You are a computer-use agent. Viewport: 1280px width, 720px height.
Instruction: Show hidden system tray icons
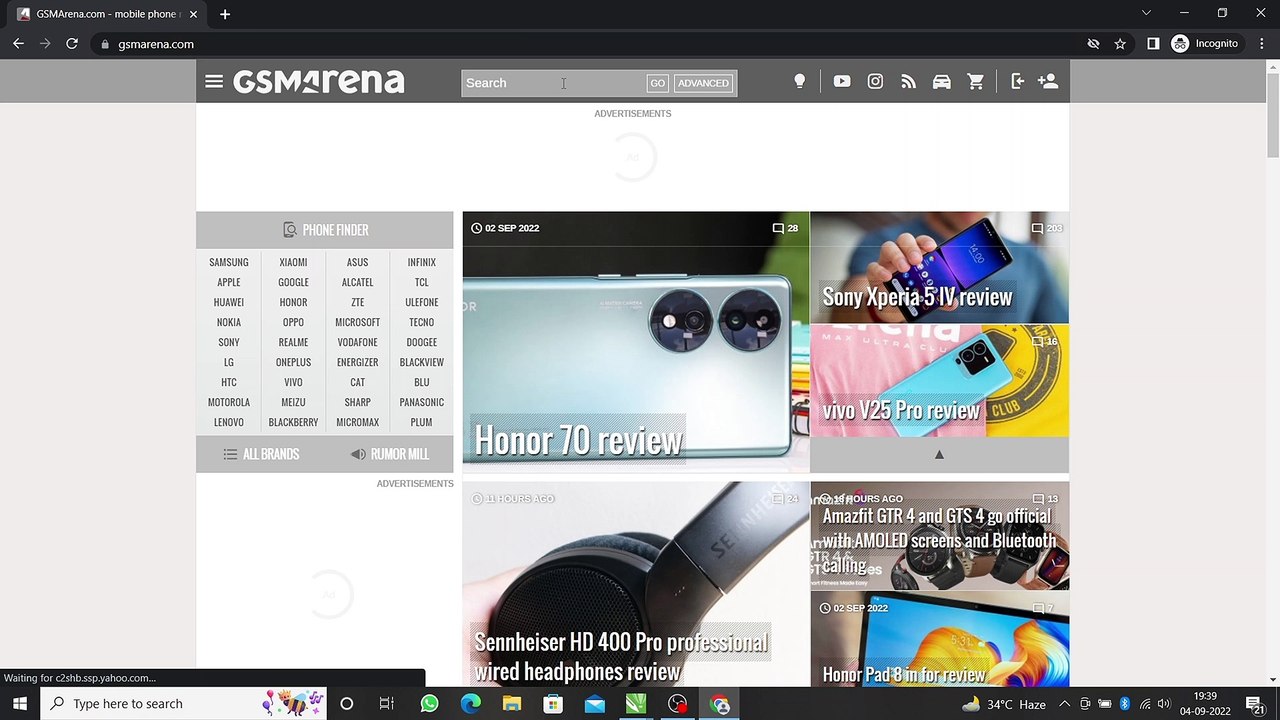pyautogui.click(x=1064, y=704)
